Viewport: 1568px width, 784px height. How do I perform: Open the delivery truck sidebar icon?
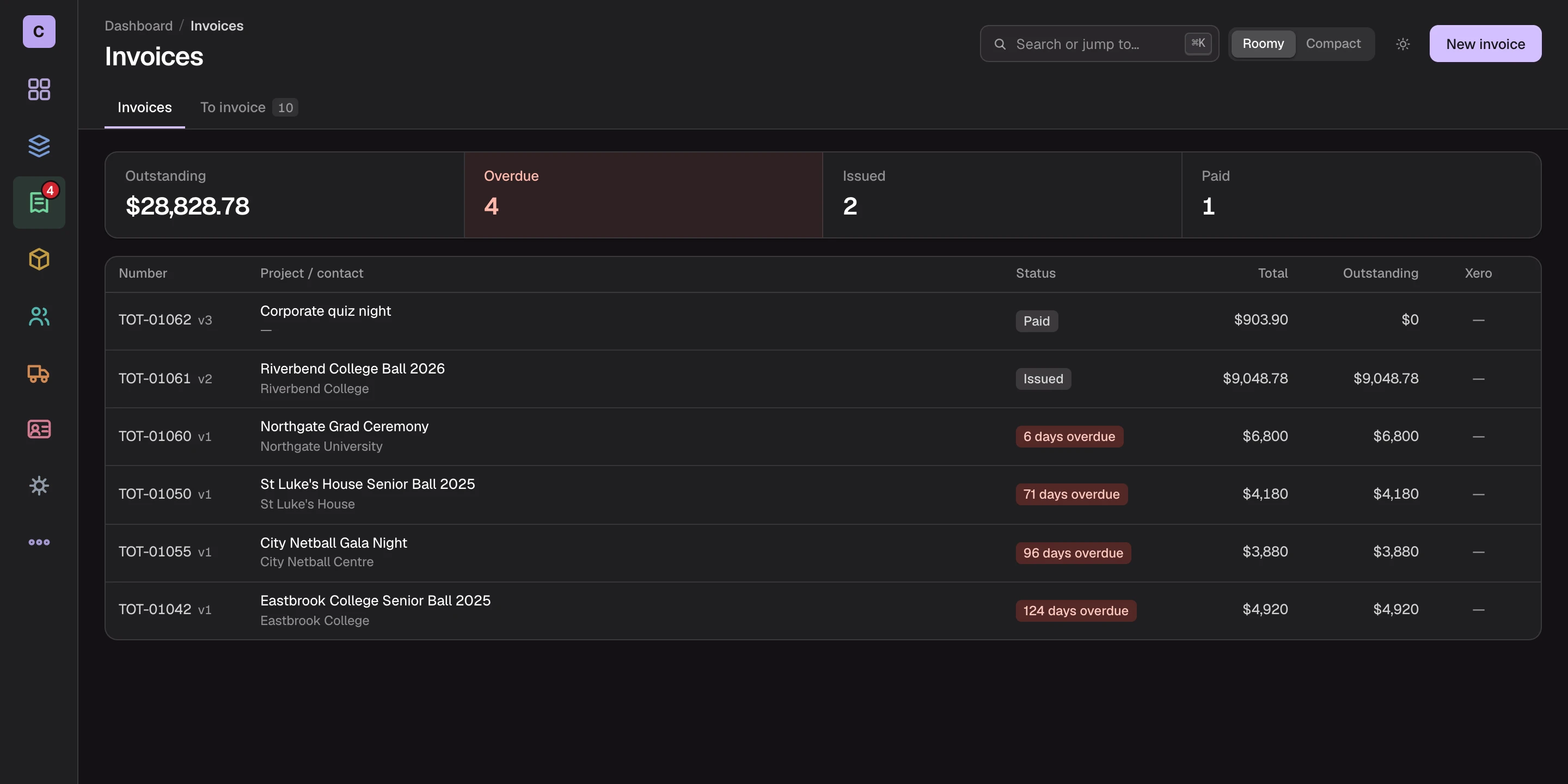coord(39,372)
